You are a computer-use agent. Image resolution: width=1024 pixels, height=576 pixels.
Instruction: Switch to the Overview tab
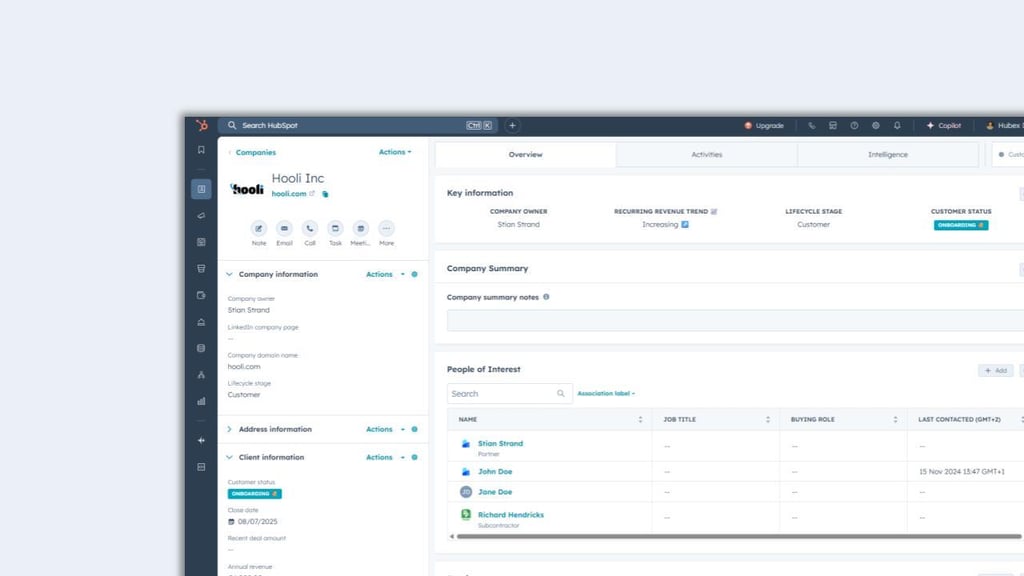526,155
